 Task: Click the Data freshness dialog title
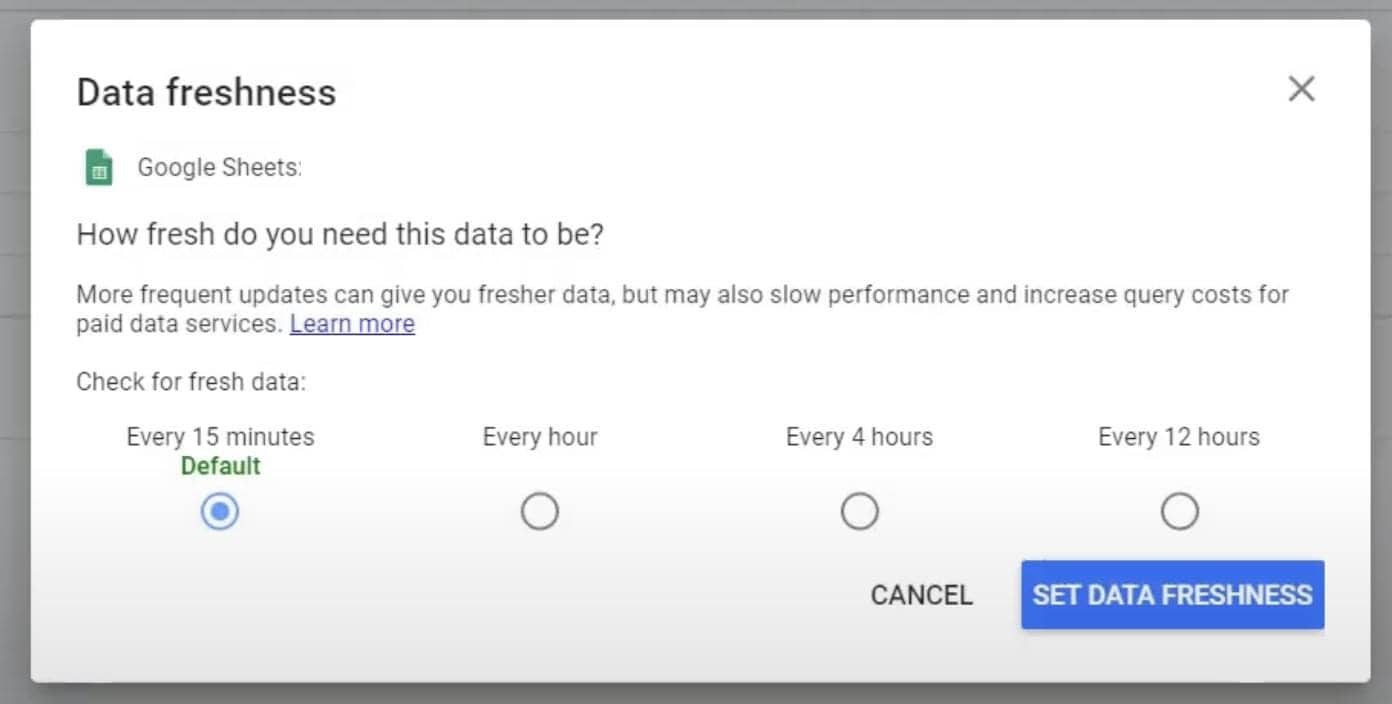[x=206, y=91]
